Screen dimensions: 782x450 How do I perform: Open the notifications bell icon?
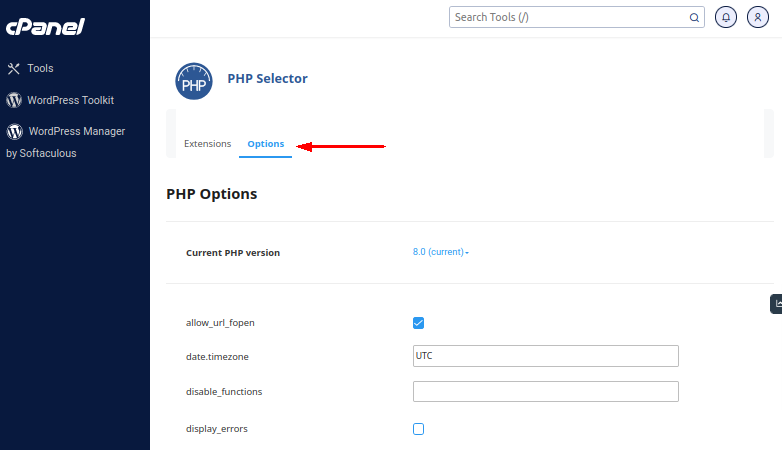pos(726,17)
